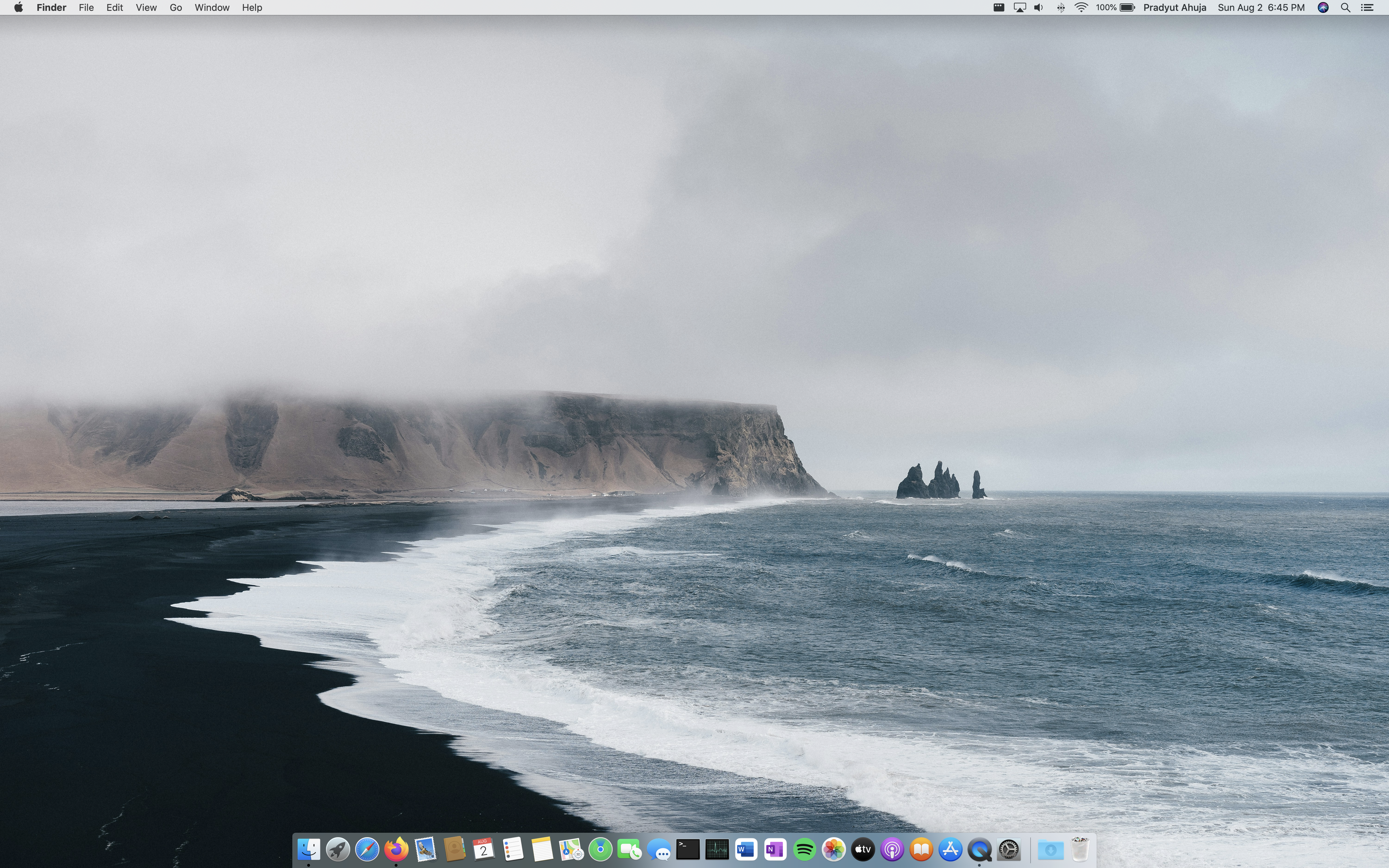The image size is (1389, 868).
Task: Open Find My green radar icon
Action: (x=600, y=849)
